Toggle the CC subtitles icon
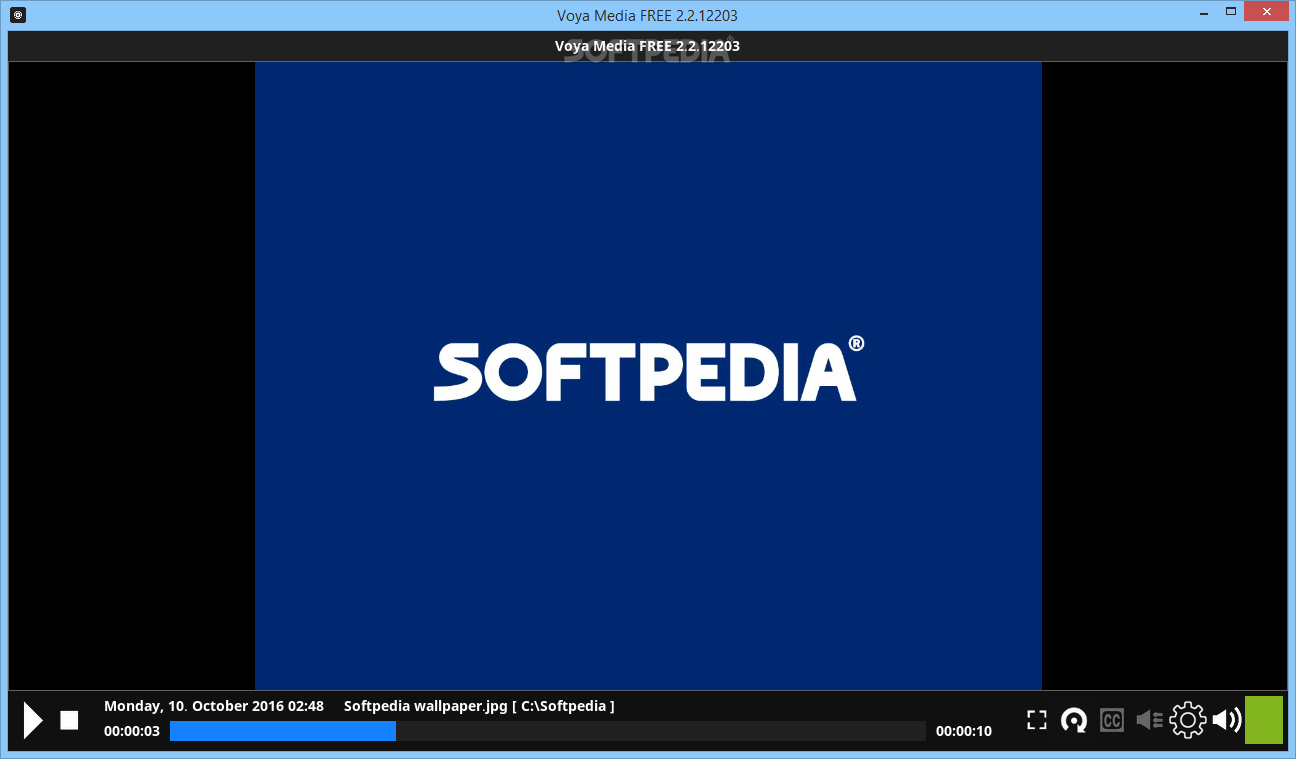Screen dimensions: 1296x759 coord(1111,720)
